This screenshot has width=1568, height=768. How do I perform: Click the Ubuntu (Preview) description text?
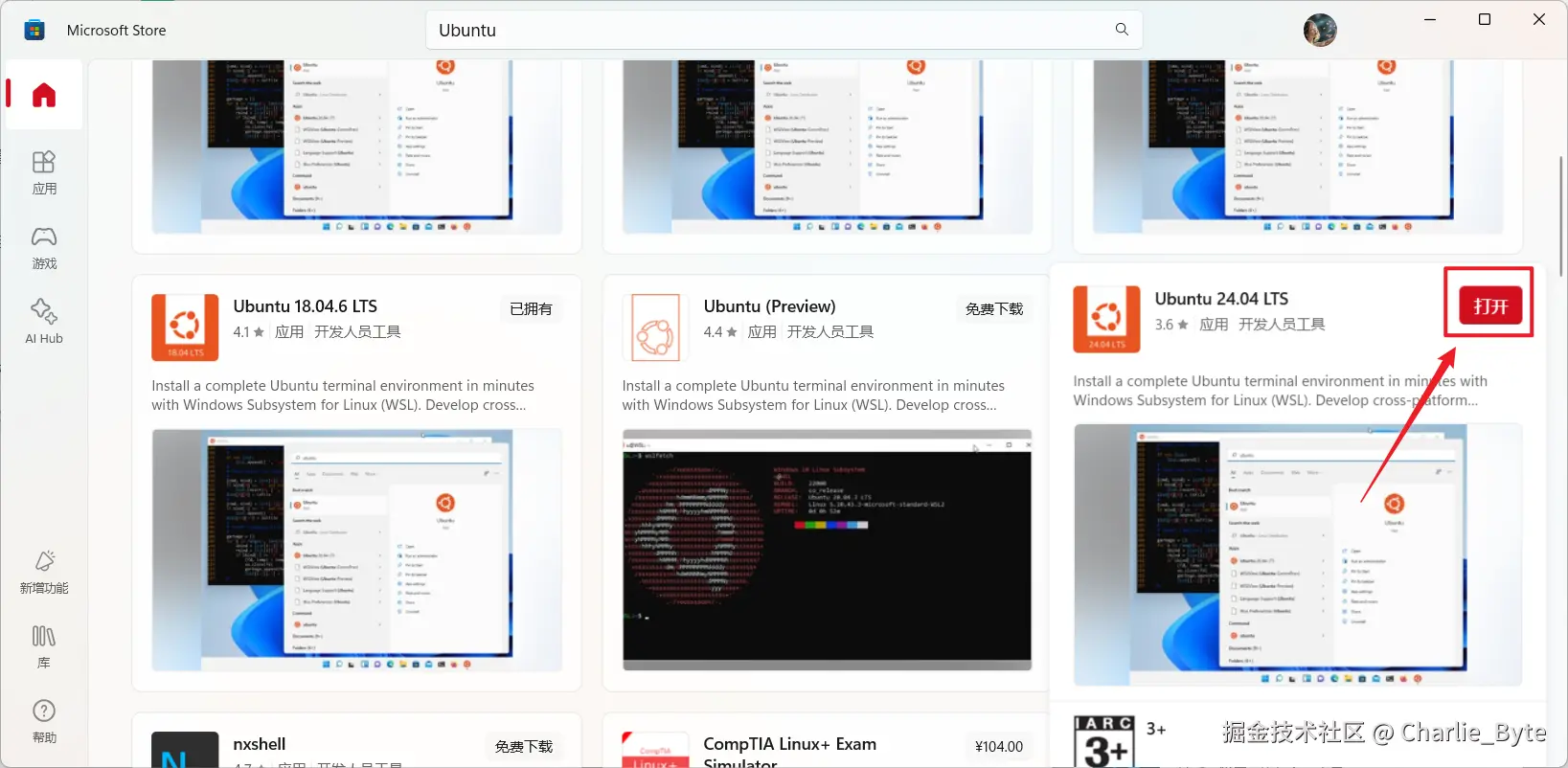(813, 395)
